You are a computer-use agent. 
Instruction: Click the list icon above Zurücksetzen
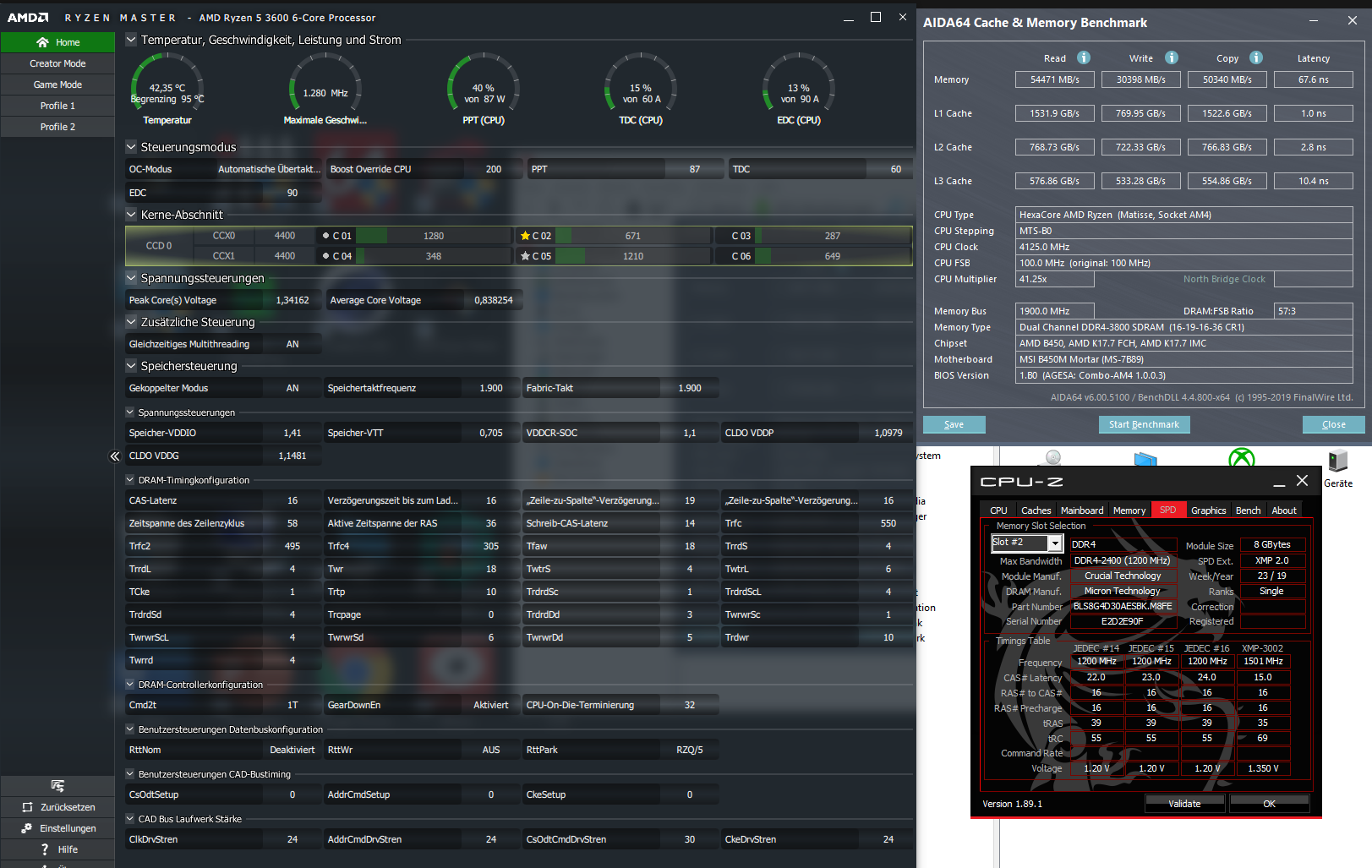click(x=57, y=786)
